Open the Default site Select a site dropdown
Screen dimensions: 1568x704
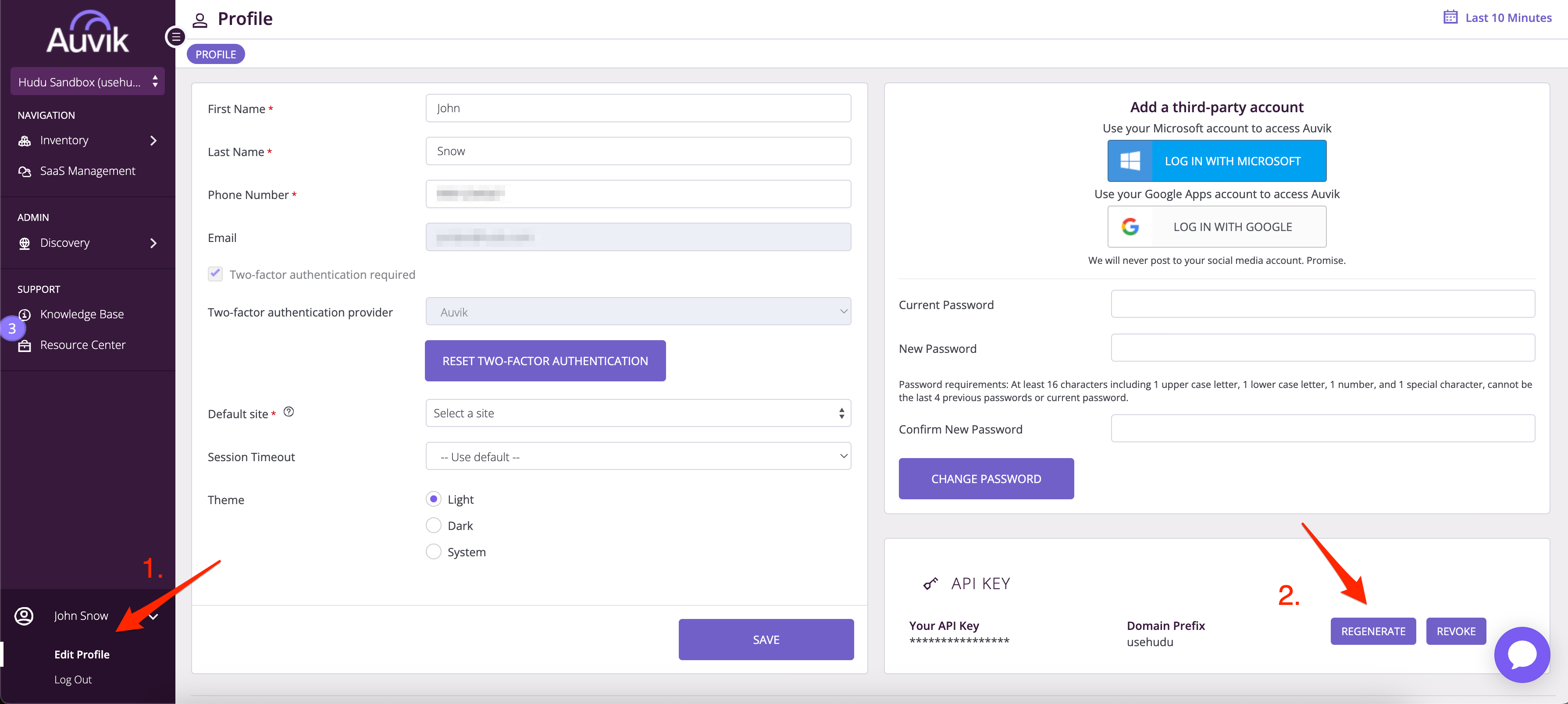click(x=638, y=413)
